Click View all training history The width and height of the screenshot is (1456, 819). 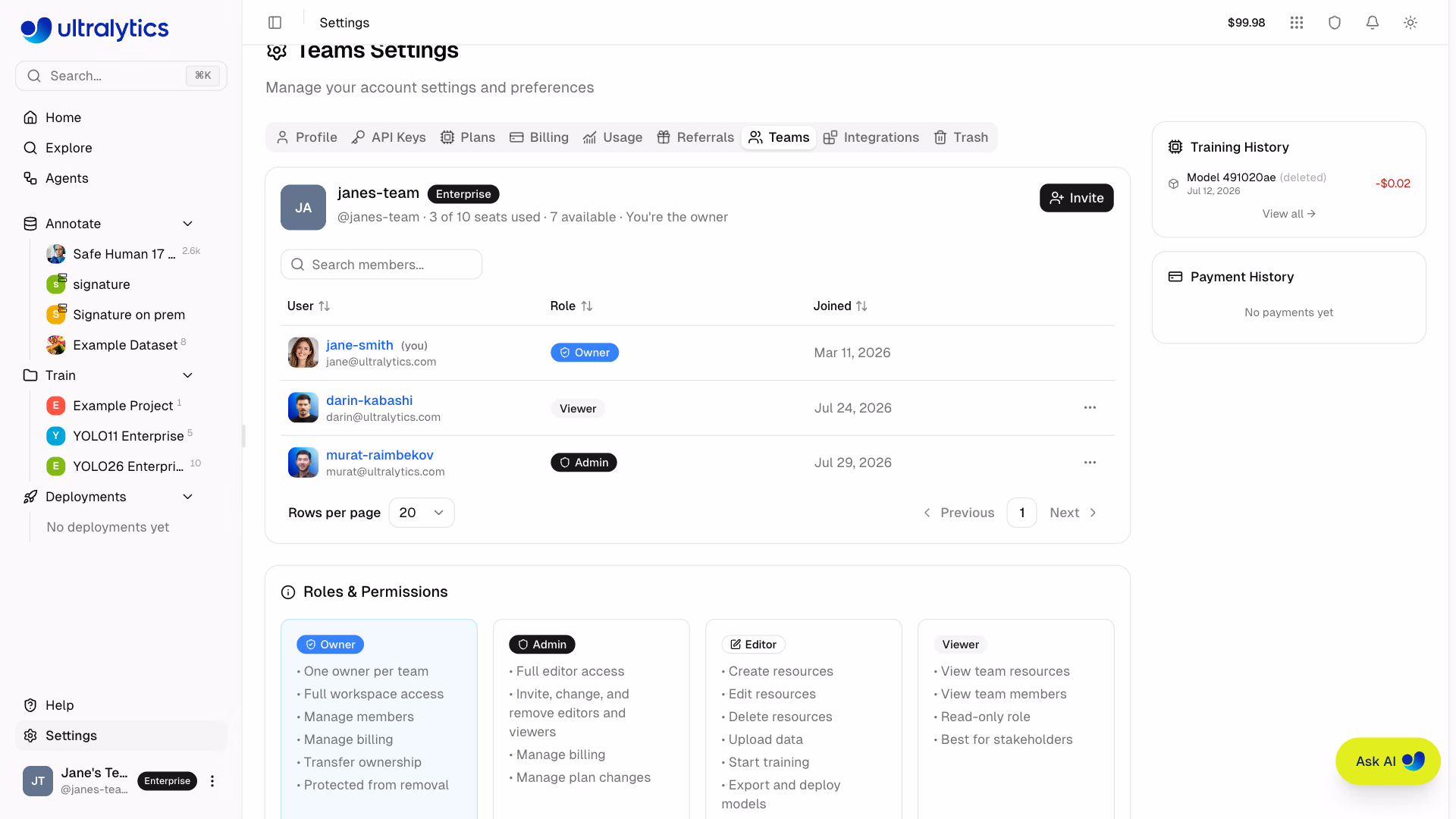coord(1288,214)
